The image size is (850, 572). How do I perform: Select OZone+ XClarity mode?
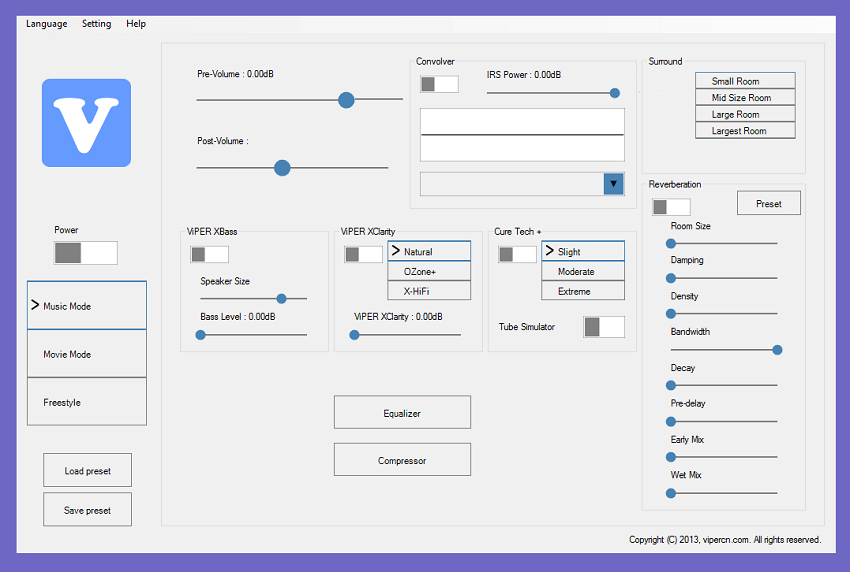(x=429, y=271)
